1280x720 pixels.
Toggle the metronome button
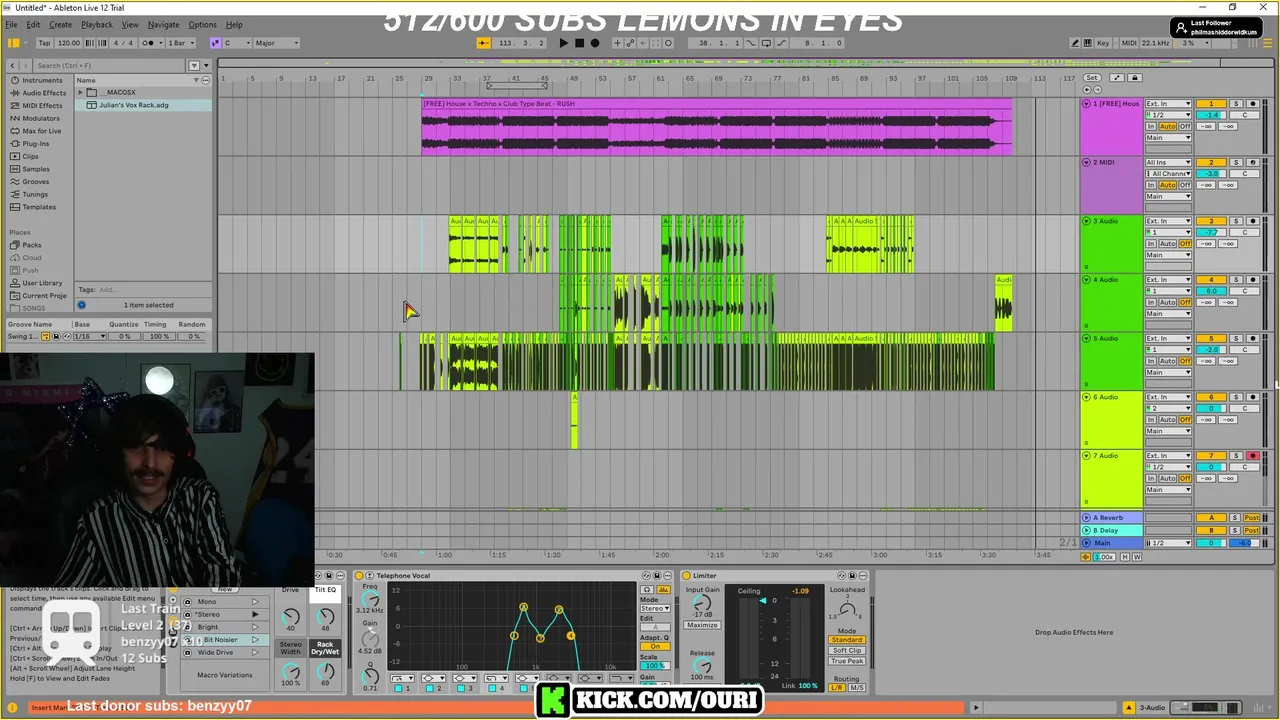coord(150,43)
